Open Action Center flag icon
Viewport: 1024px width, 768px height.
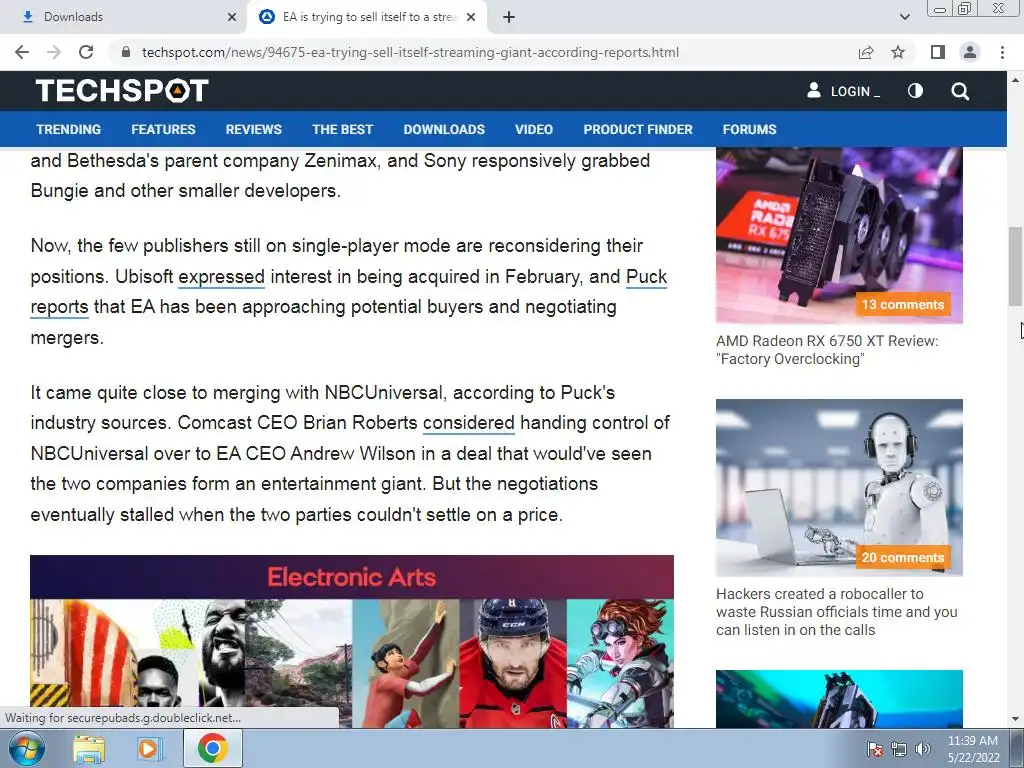pos(874,749)
